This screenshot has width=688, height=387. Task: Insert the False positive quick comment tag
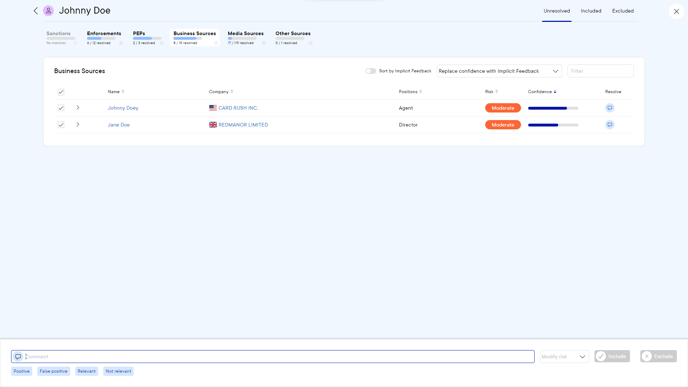(x=54, y=371)
